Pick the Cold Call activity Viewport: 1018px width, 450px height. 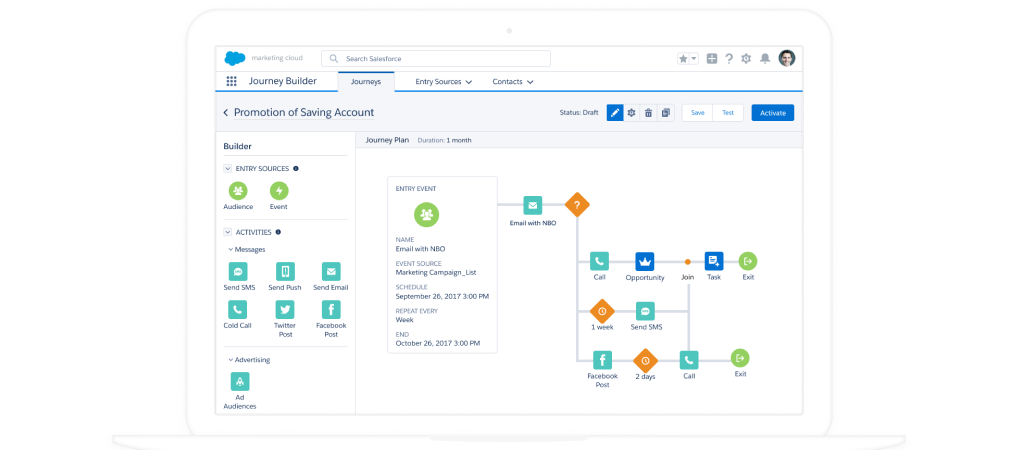238,309
